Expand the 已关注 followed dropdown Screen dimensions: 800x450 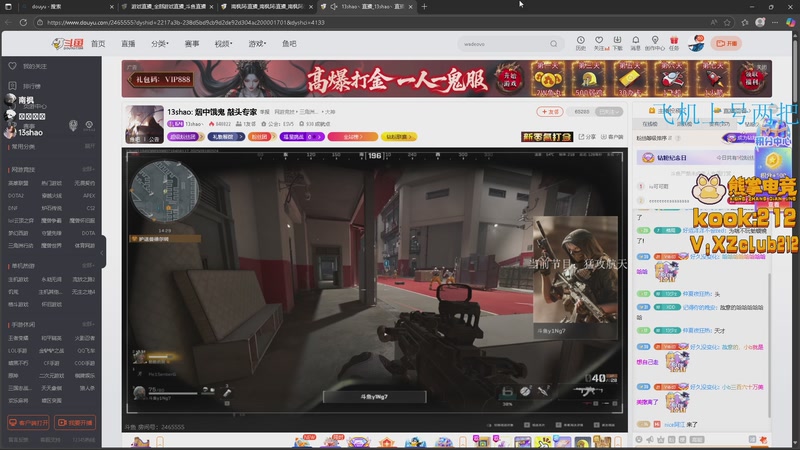(609, 112)
